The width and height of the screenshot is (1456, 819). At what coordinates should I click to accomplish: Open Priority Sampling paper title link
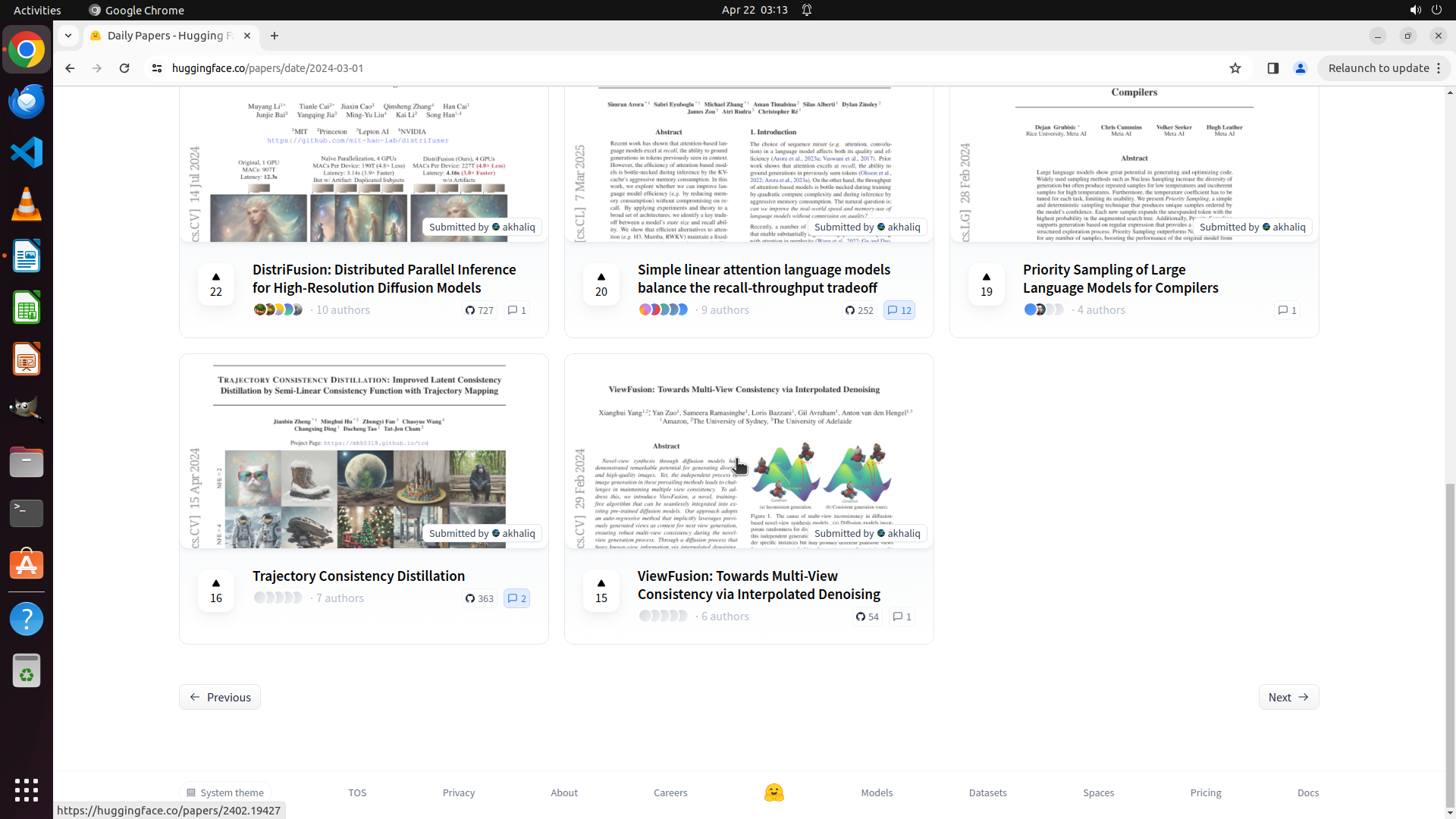[1120, 278]
